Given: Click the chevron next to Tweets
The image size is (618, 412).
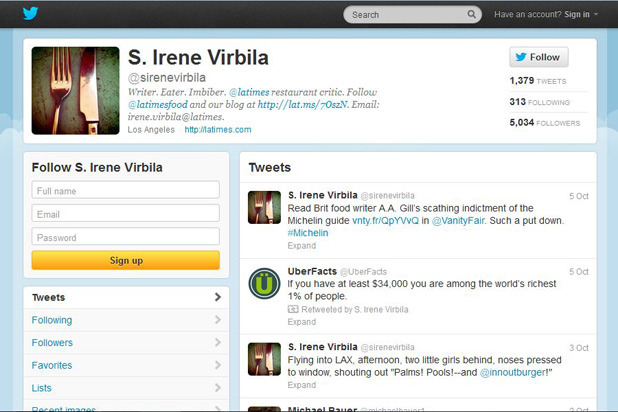Looking at the screenshot, I should tap(218, 297).
